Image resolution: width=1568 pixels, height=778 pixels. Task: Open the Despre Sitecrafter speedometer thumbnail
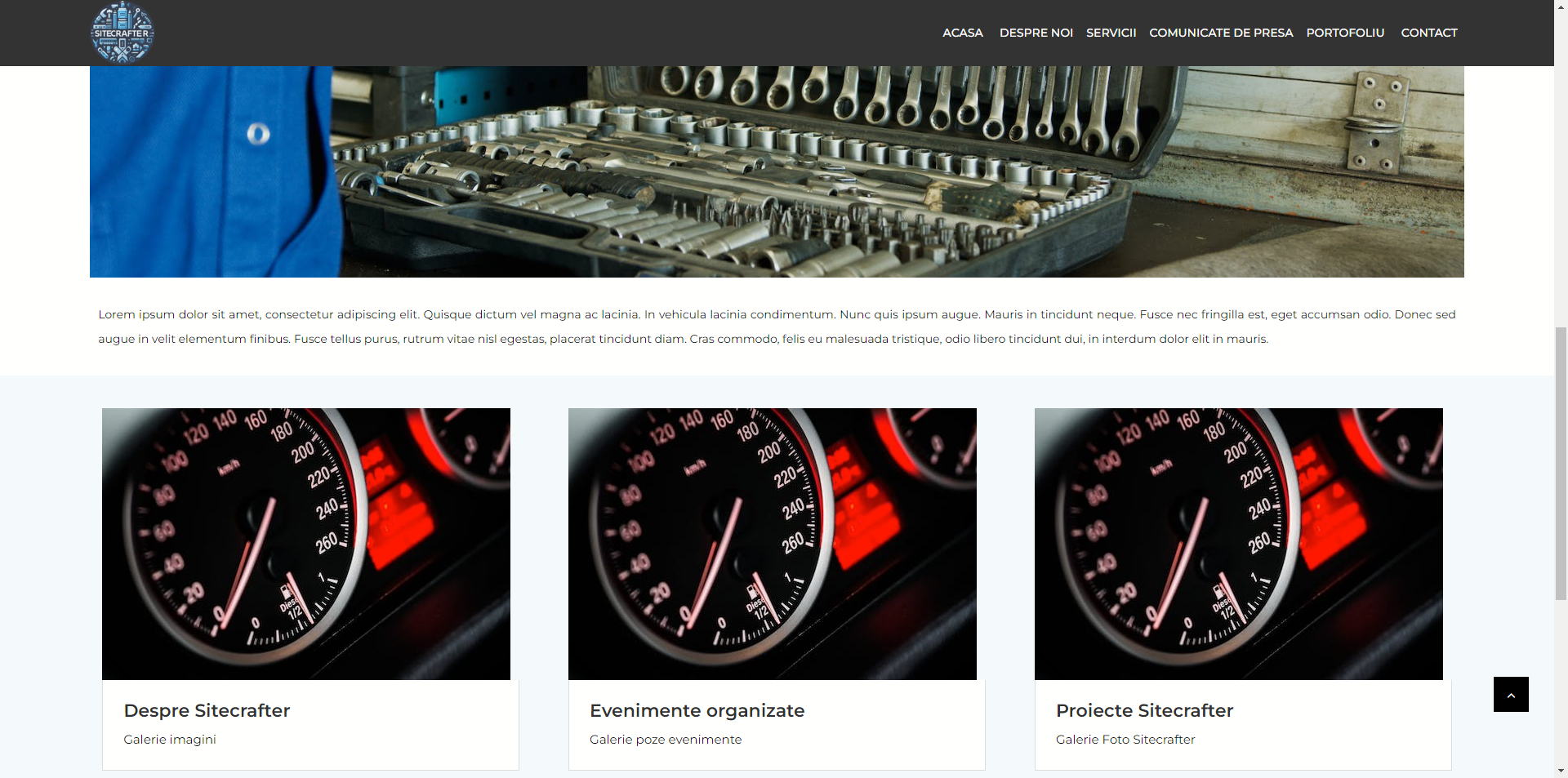pos(305,544)
